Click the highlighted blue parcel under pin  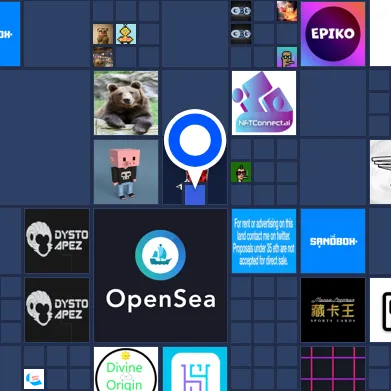[195, 195]
